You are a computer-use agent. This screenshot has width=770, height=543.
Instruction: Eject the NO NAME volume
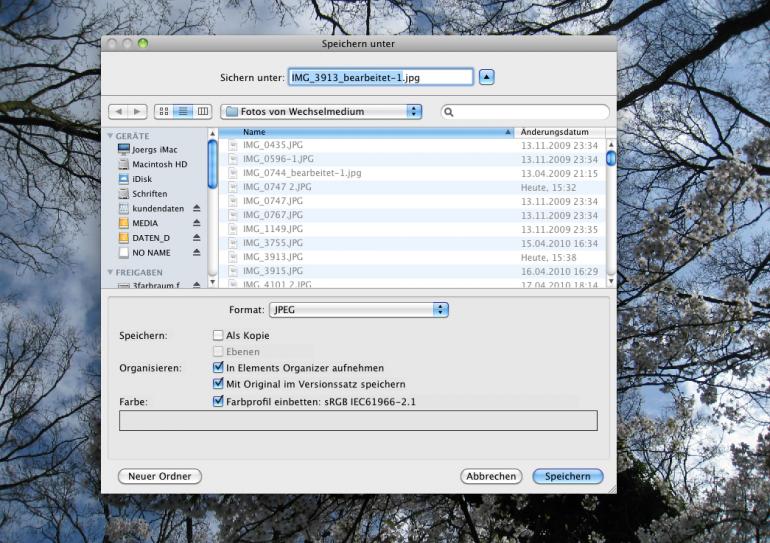tap(196, 252)
